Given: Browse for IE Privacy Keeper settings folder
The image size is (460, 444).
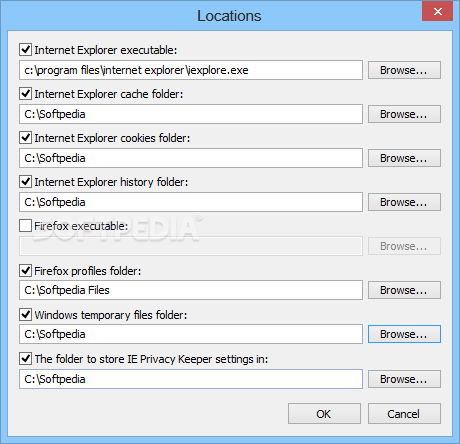Looking at the screenshot, I should pos(404,379).
